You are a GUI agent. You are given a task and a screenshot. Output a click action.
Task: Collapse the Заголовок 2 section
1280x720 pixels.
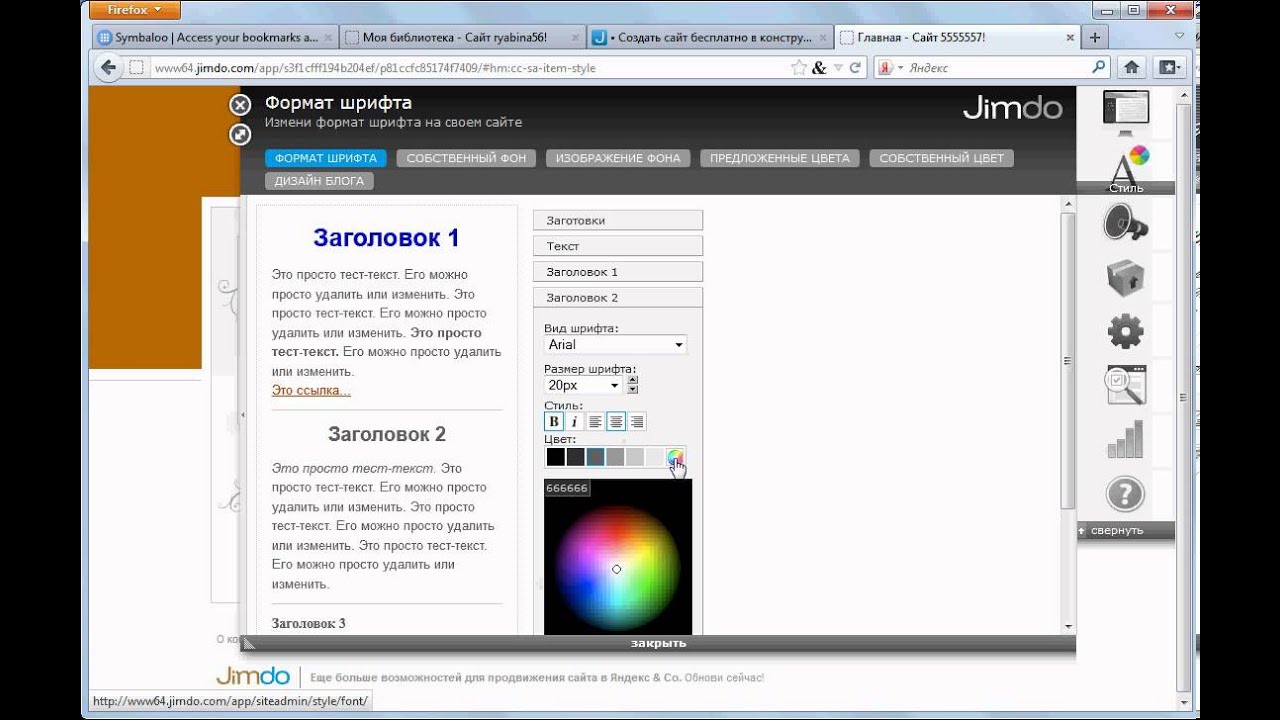[618, 298]
